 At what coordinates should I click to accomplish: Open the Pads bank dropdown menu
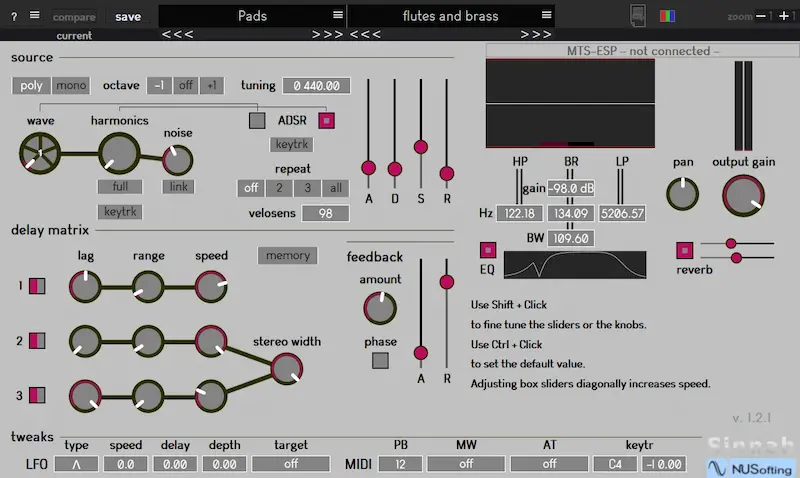click(x=338, y=15)
